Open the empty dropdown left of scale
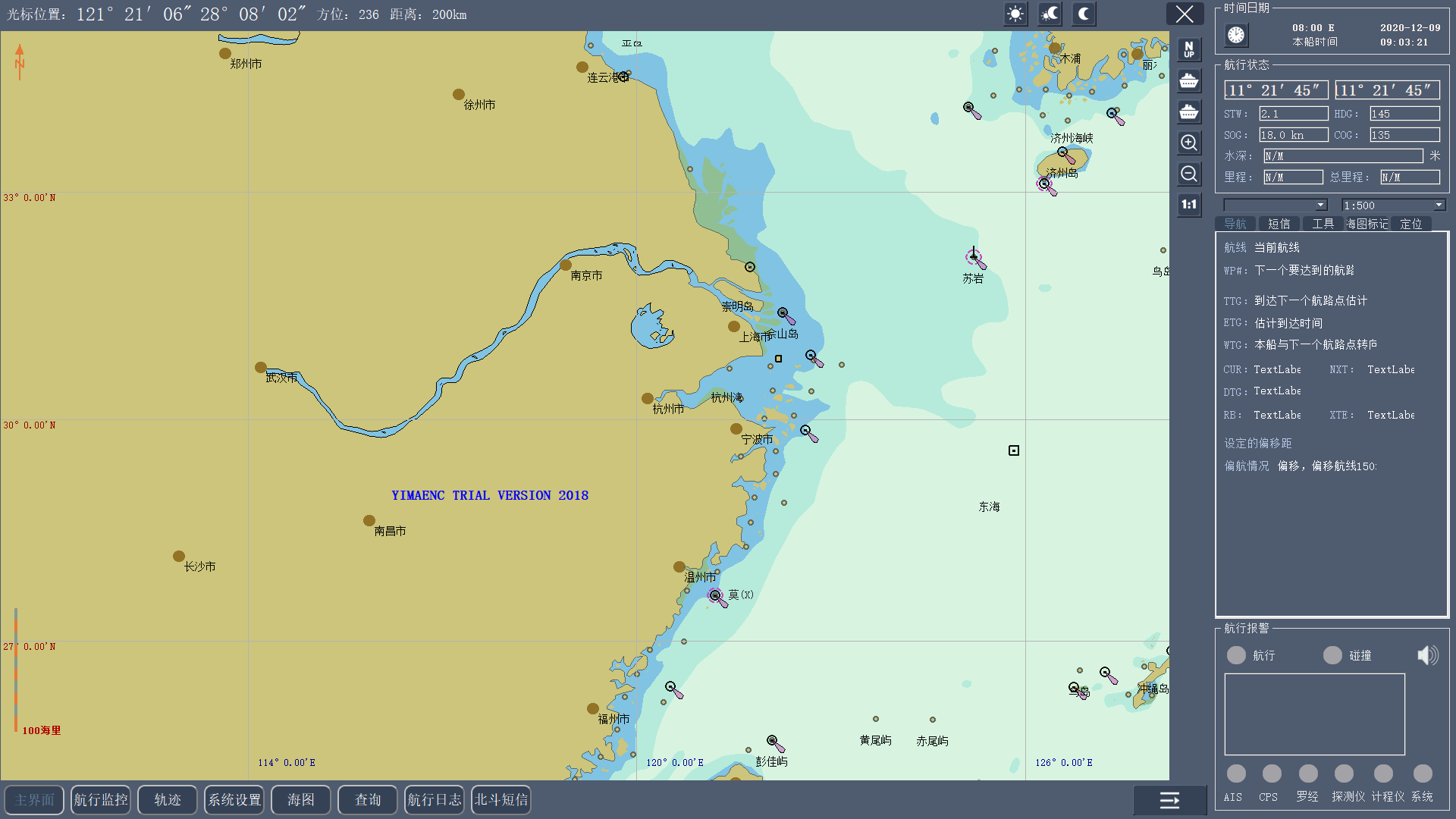The image size is (1456, 819). click(1276, 206)
